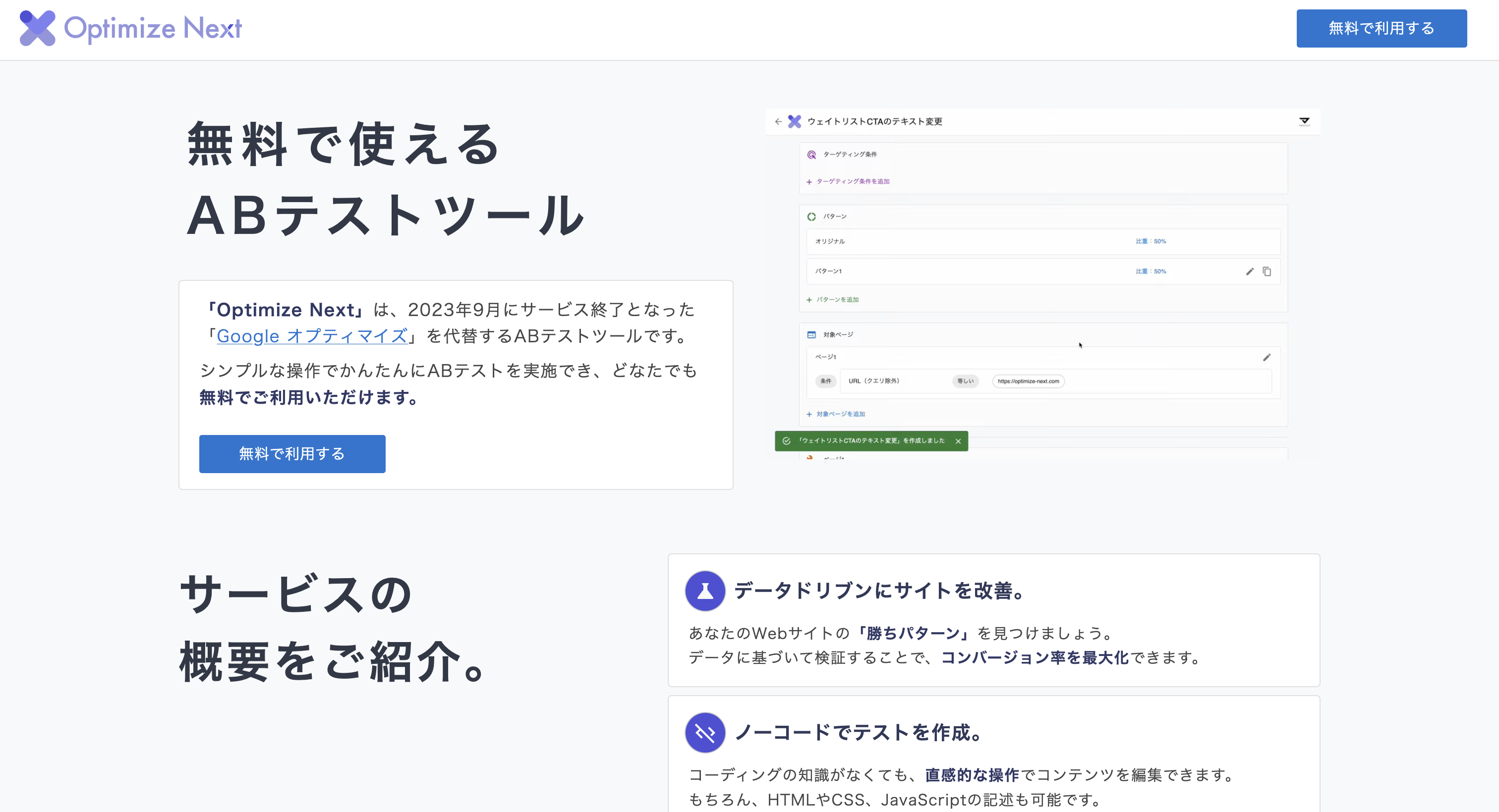Click the ターゲティング条件 section label
This screenshot has height=812, width=1499.
pyautogui.click(x=850, y=155)
